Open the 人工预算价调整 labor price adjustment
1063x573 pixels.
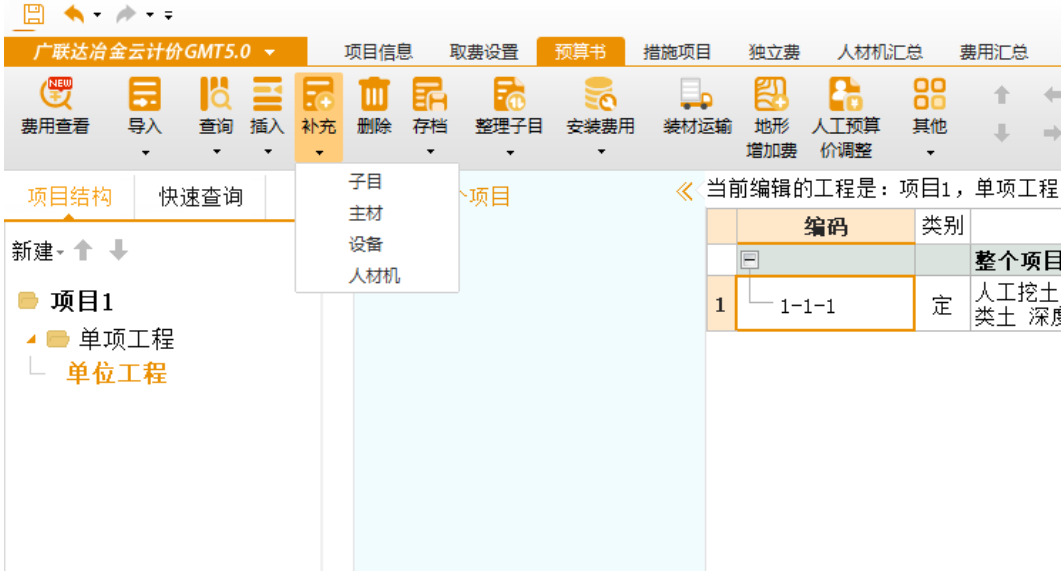tap(845, 95)
